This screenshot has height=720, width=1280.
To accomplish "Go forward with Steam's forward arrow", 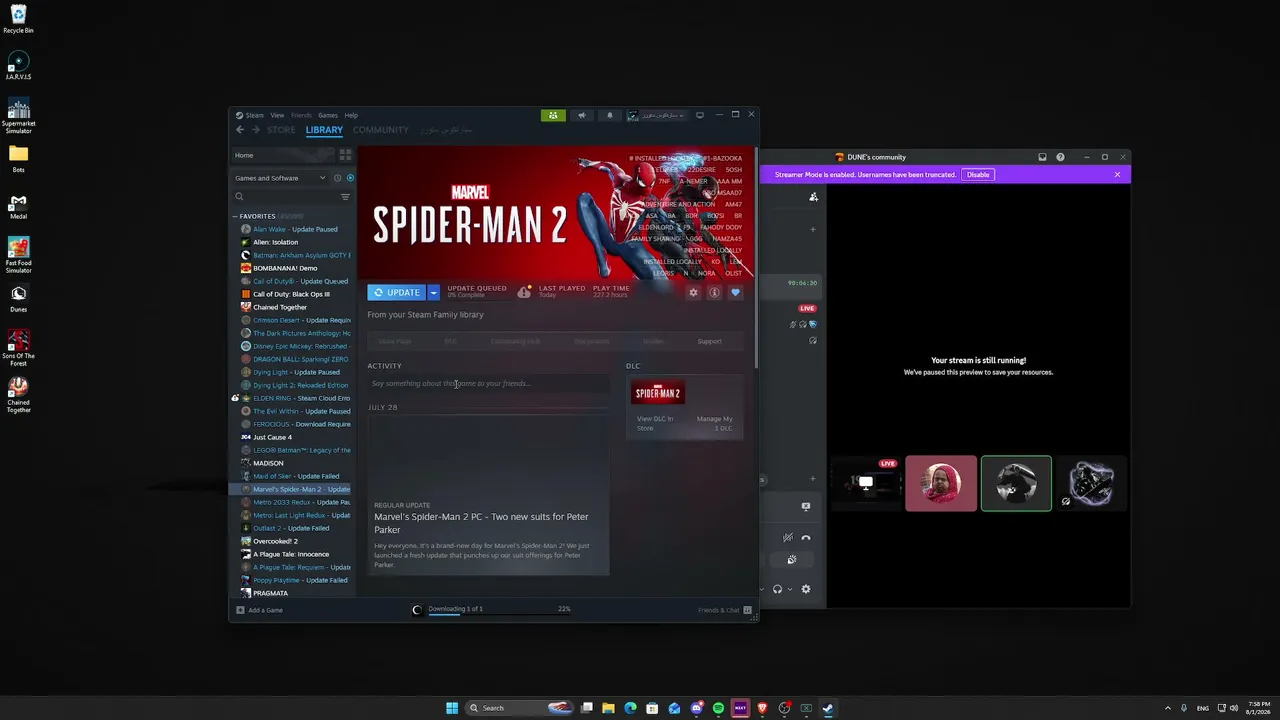I will coord(256,130).
